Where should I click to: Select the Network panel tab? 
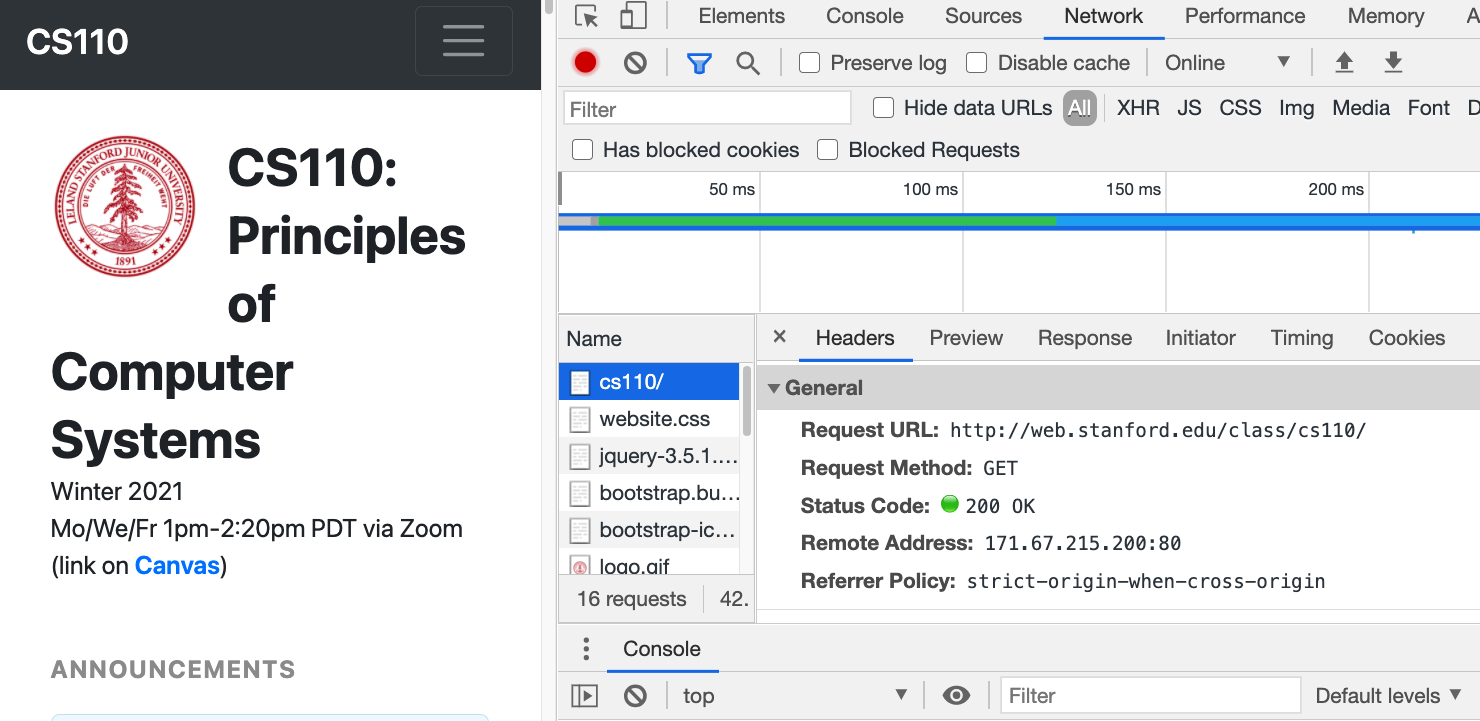tap(1104, 16)
